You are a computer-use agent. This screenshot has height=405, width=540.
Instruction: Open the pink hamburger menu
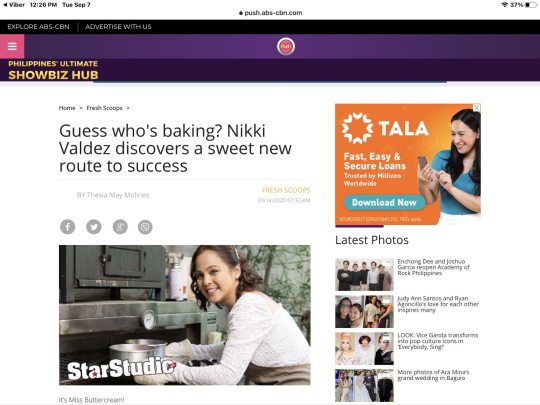point(12,46)
